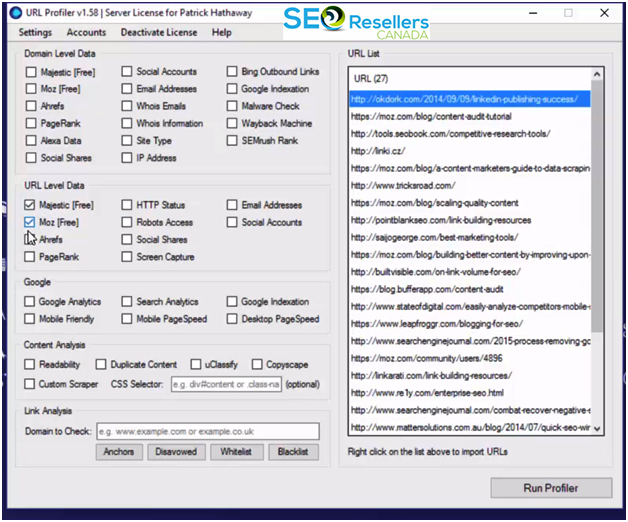Click URL list scroll down arrow
Viewport: 628px width, 522px height.
coord(597,429)
